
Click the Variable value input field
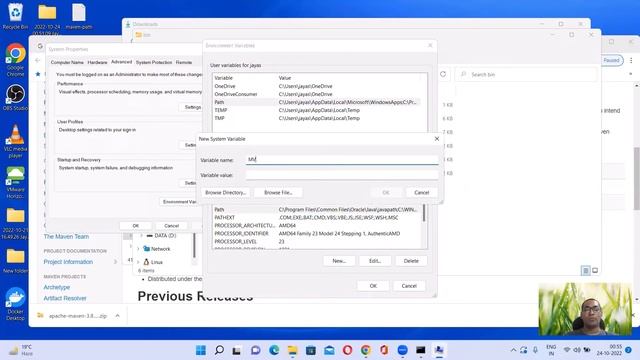click(x=342, y=175)
